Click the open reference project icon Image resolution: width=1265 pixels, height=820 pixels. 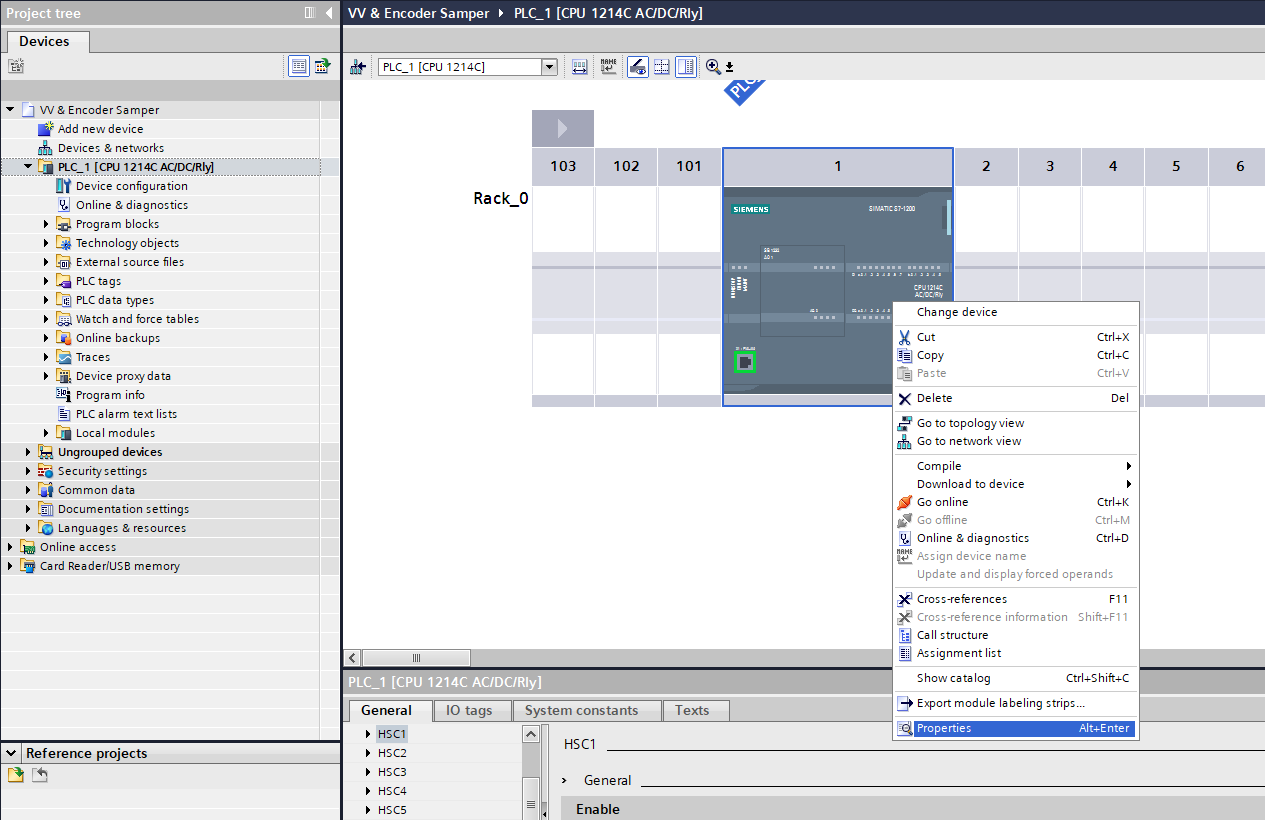16,775
